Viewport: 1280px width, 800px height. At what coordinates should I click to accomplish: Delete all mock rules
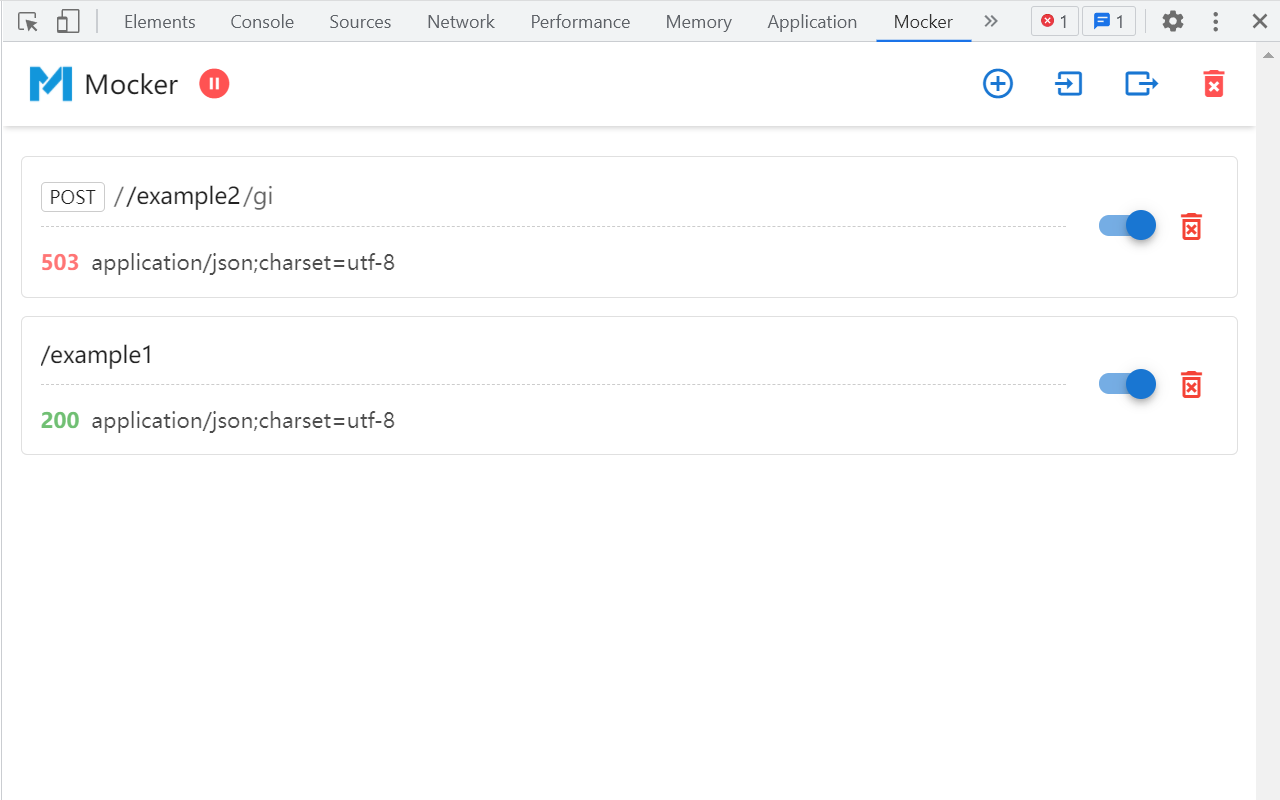[x=1213, y=84]
